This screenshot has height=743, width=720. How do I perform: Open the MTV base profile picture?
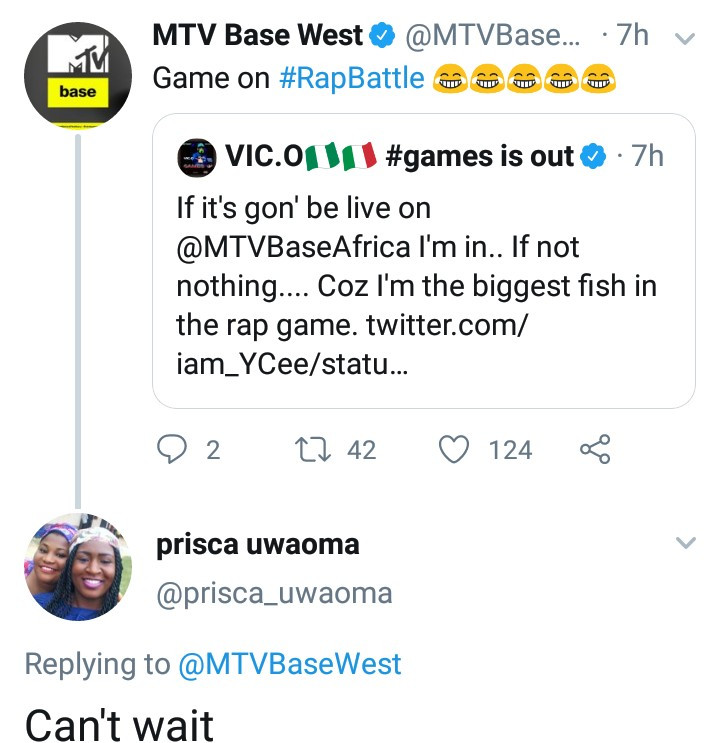(78, 76)
